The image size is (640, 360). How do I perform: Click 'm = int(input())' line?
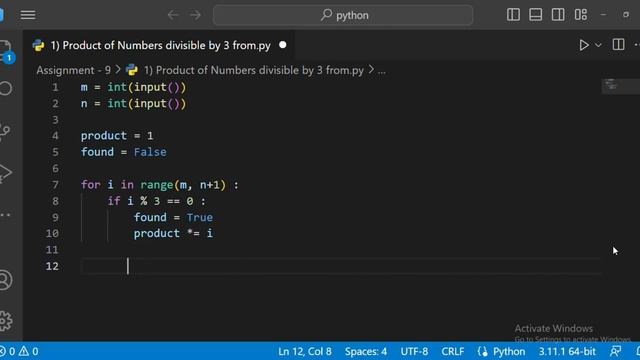tap(133, 87)
